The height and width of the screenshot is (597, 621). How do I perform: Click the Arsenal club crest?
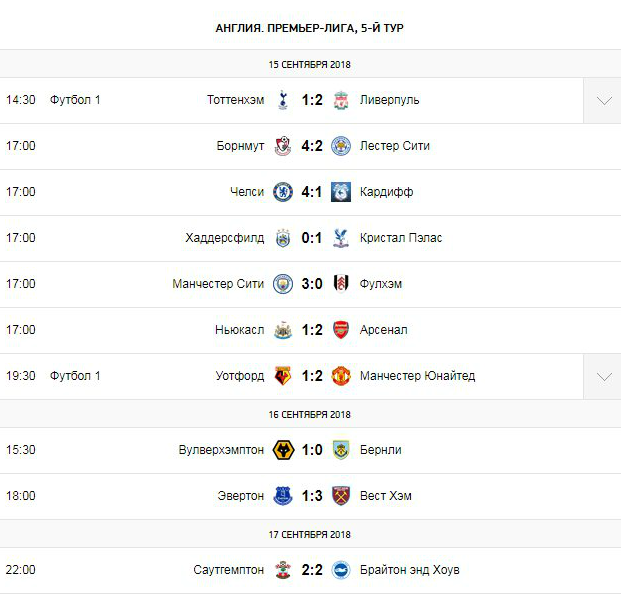[341, 330]
